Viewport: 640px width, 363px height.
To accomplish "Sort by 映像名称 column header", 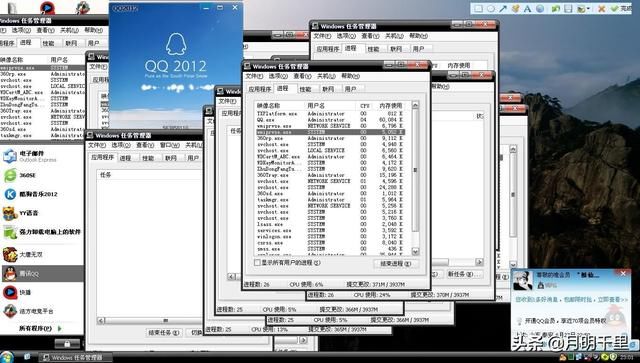I will (280, 106).
